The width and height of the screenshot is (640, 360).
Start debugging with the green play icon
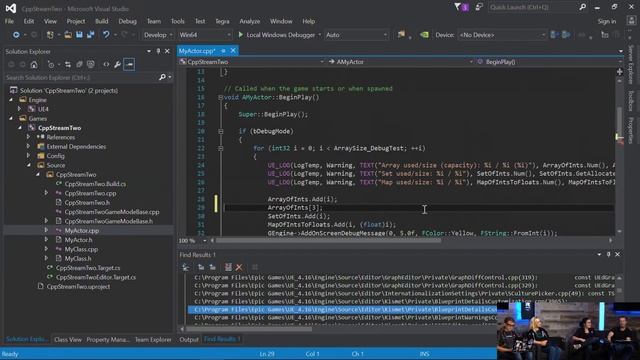(x=240, y=35)
